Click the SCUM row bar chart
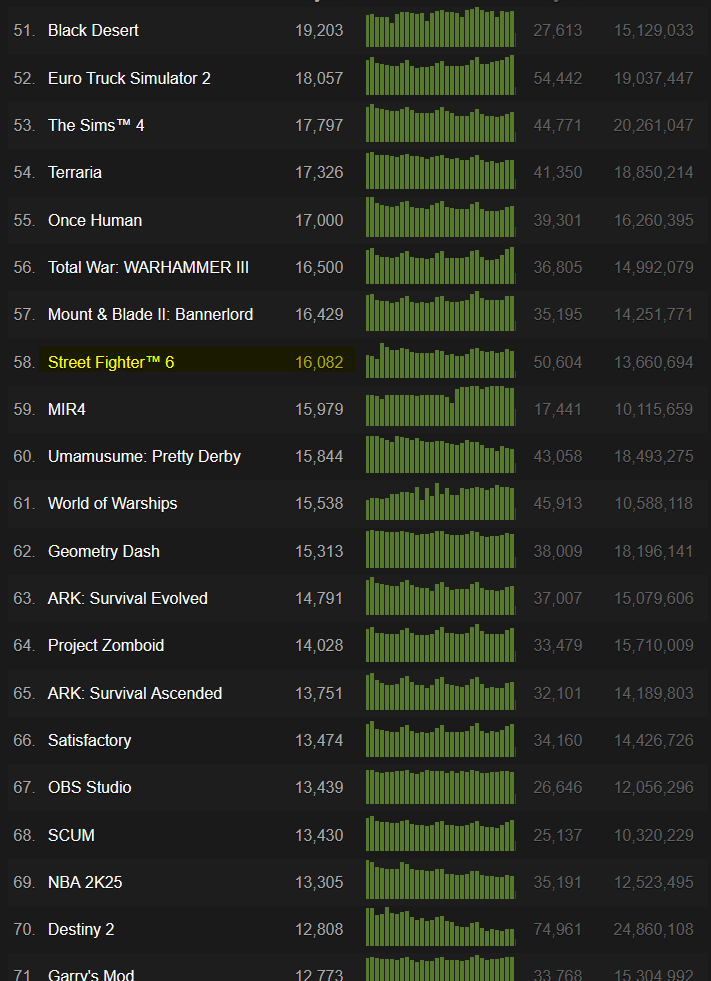 [441, 833]
